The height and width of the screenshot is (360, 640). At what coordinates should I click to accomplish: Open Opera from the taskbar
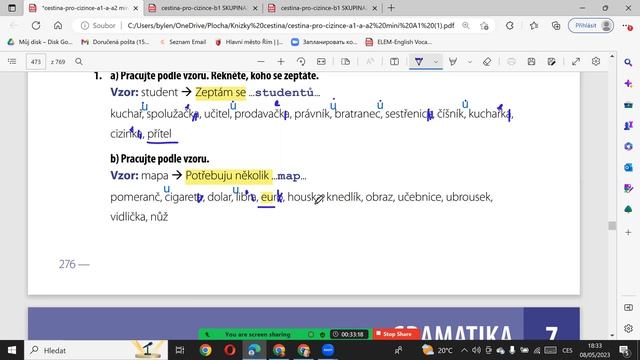tap(230, 350)
